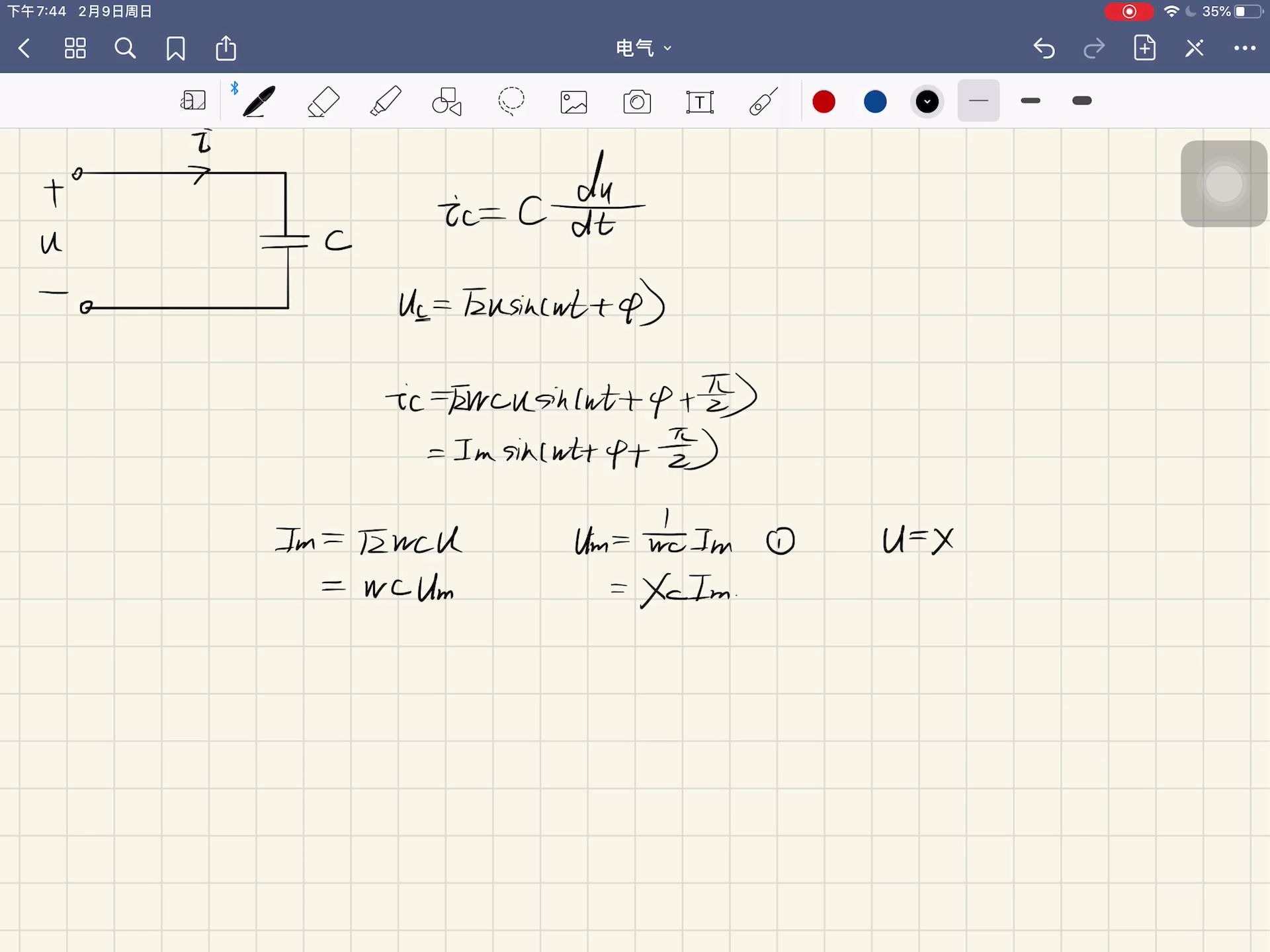Open the selected black color swatch
The image size is (1270, 952).
(x=927, y=102)
